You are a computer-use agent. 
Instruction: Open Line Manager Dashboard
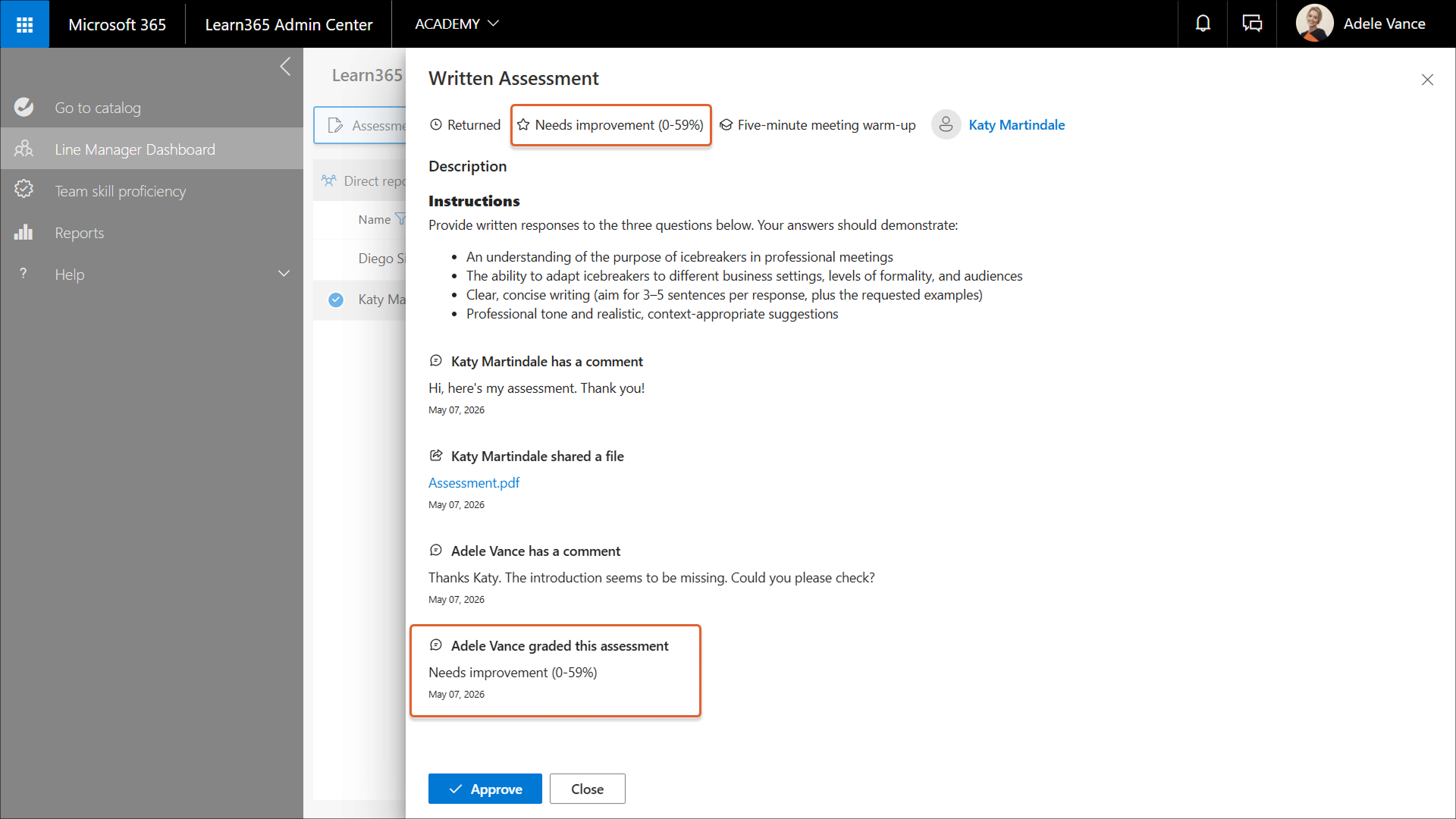click(x=152, y=149)
